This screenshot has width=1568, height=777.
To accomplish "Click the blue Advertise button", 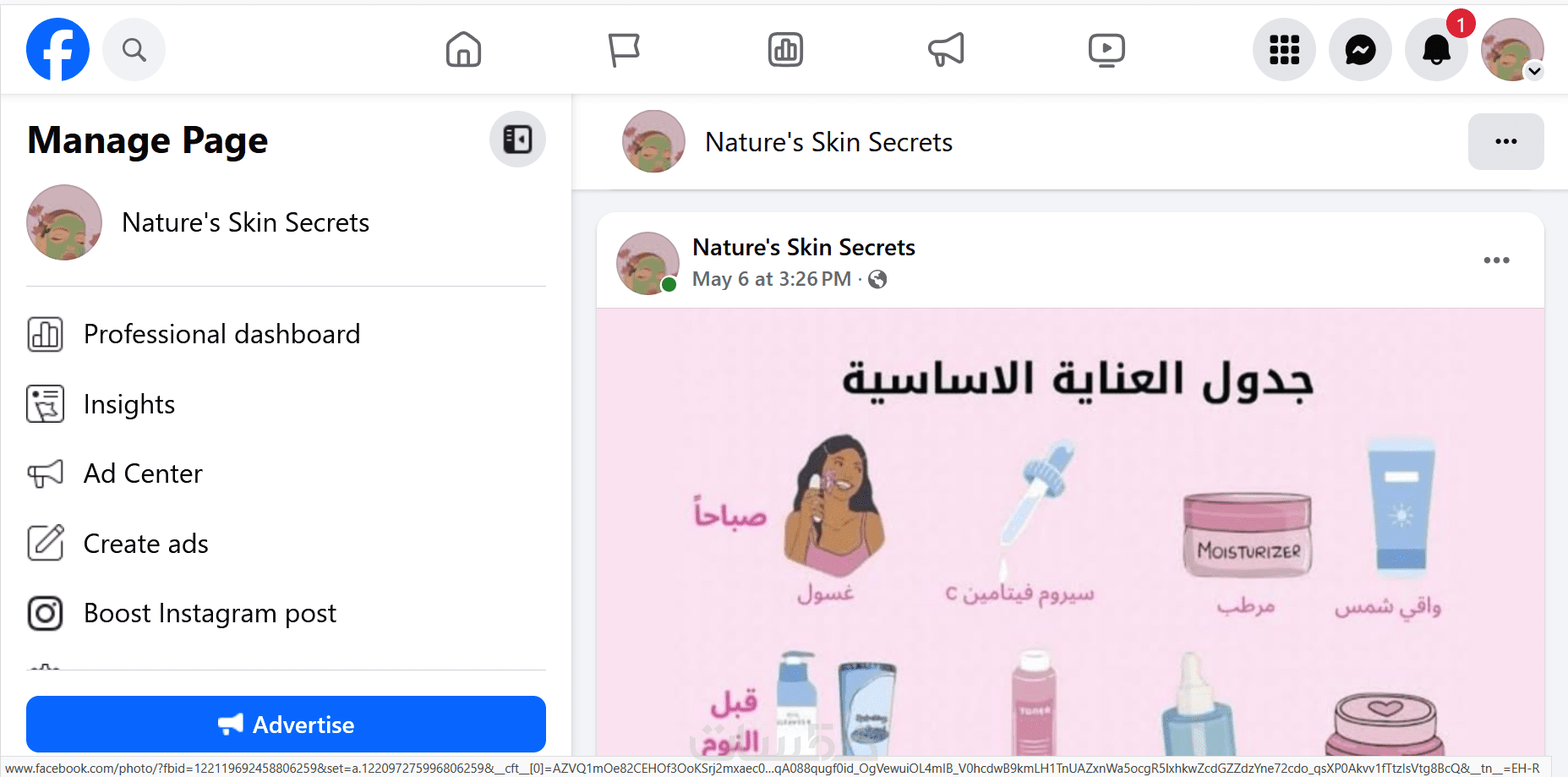I will 286,725.
